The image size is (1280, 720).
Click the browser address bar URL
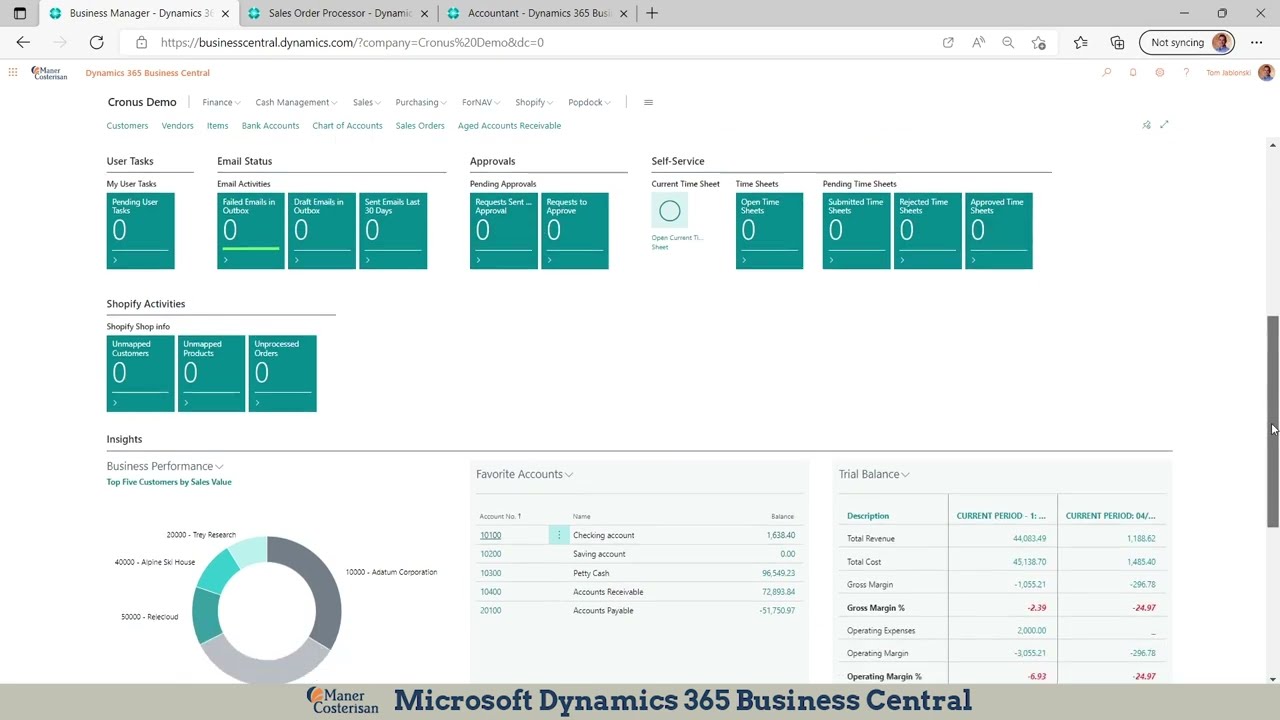352,42
